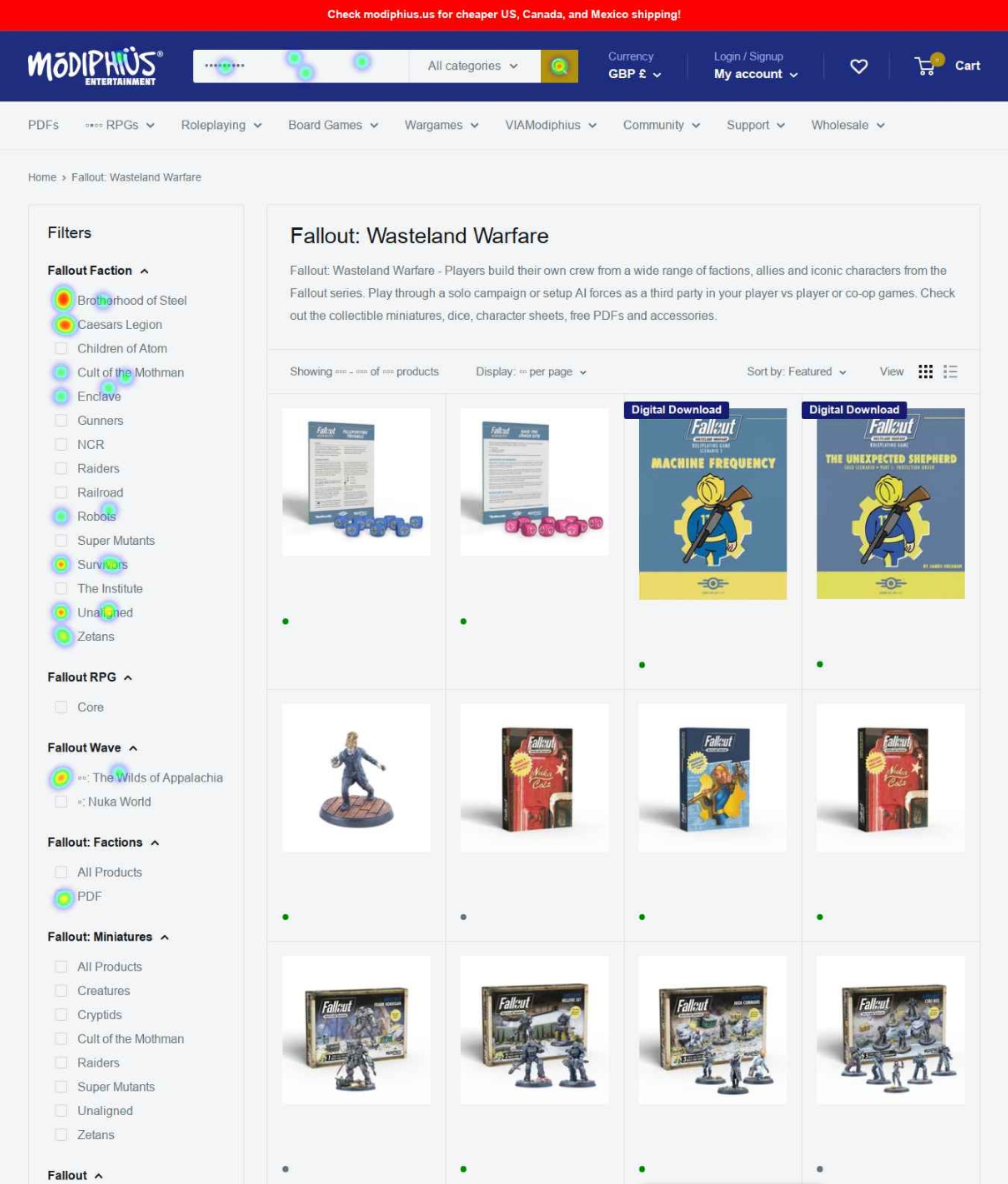The height and width of the screenshot is (1184, 1008).
Task: Toggle the Cryptids miniatures checkbox
Action: click(61, 1015)
